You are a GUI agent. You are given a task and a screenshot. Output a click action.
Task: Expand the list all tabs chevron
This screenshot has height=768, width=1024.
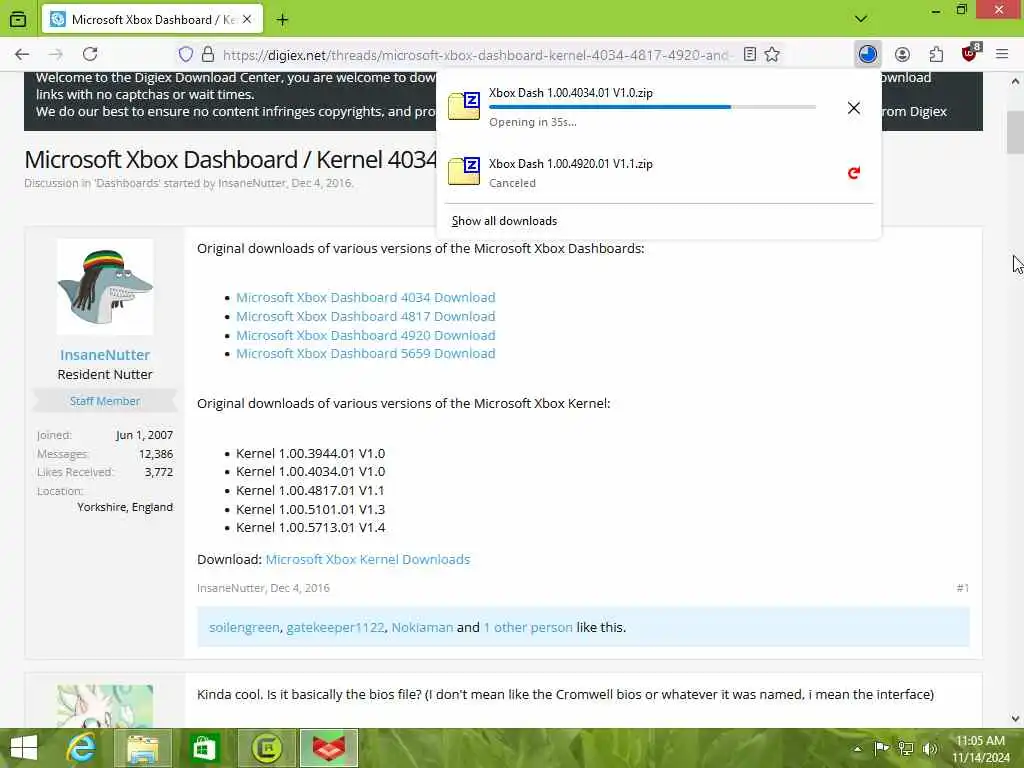point(861,19)
